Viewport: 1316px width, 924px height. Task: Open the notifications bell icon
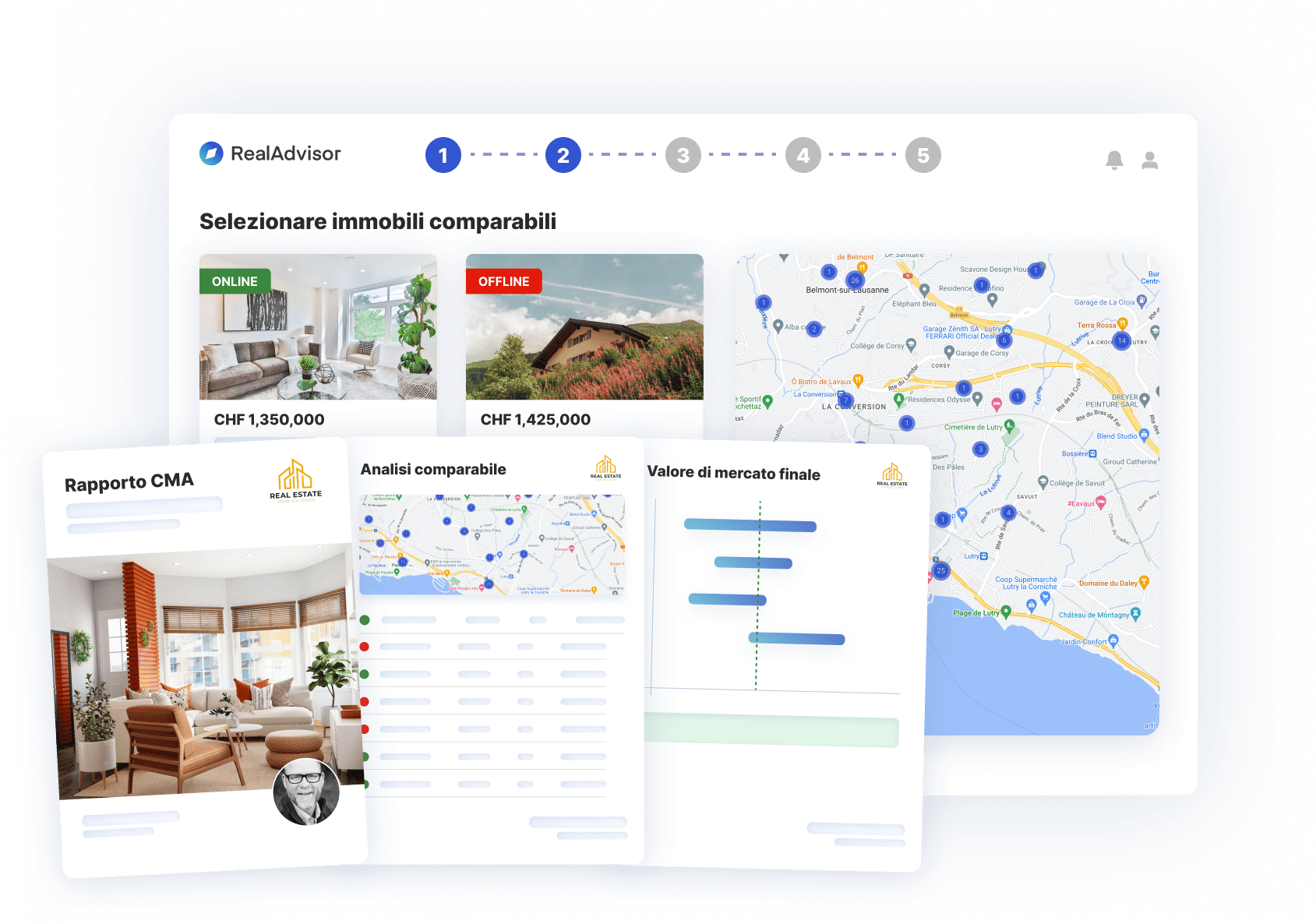[x=1114, y=160]
